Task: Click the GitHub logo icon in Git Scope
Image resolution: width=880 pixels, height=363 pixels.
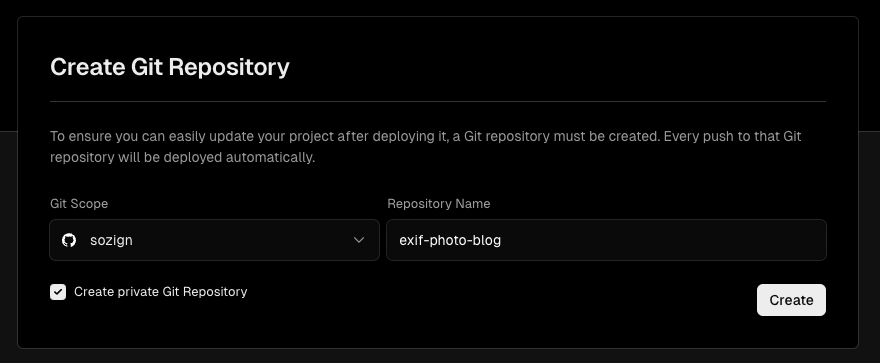Action: coord(69,240)
